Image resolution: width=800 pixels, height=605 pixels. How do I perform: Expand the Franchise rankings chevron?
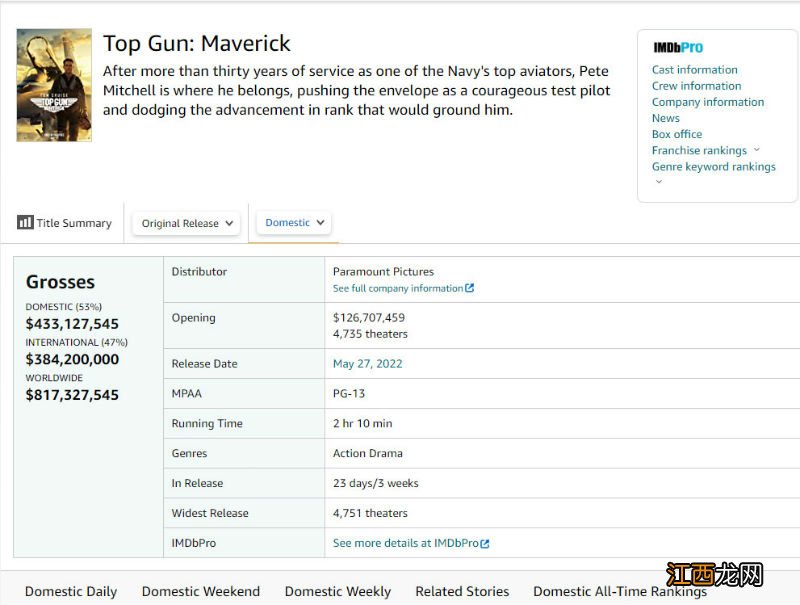coord(757,150)
